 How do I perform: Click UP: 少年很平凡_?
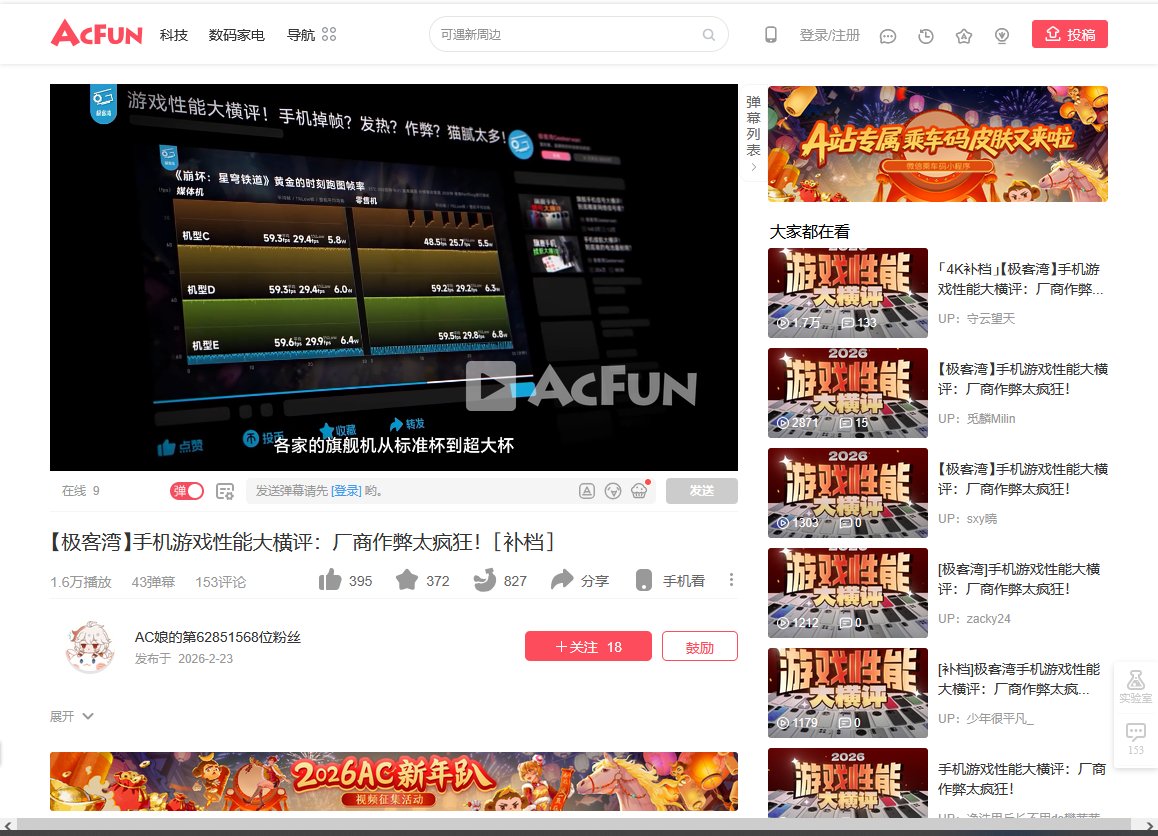986,719
